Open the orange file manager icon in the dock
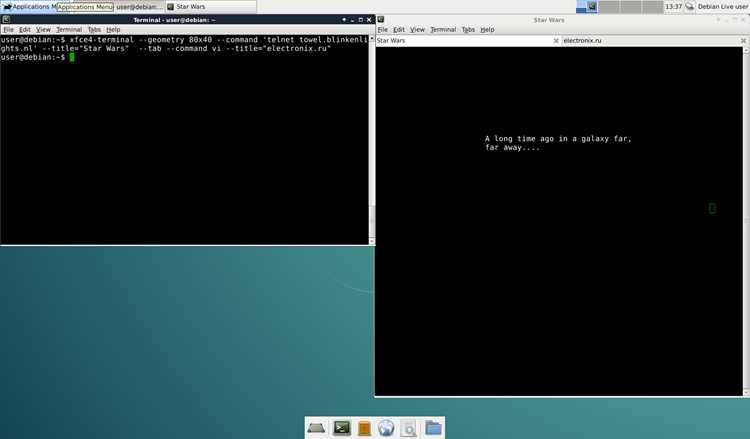The image size is (750, 439). (x=364, y=428)
